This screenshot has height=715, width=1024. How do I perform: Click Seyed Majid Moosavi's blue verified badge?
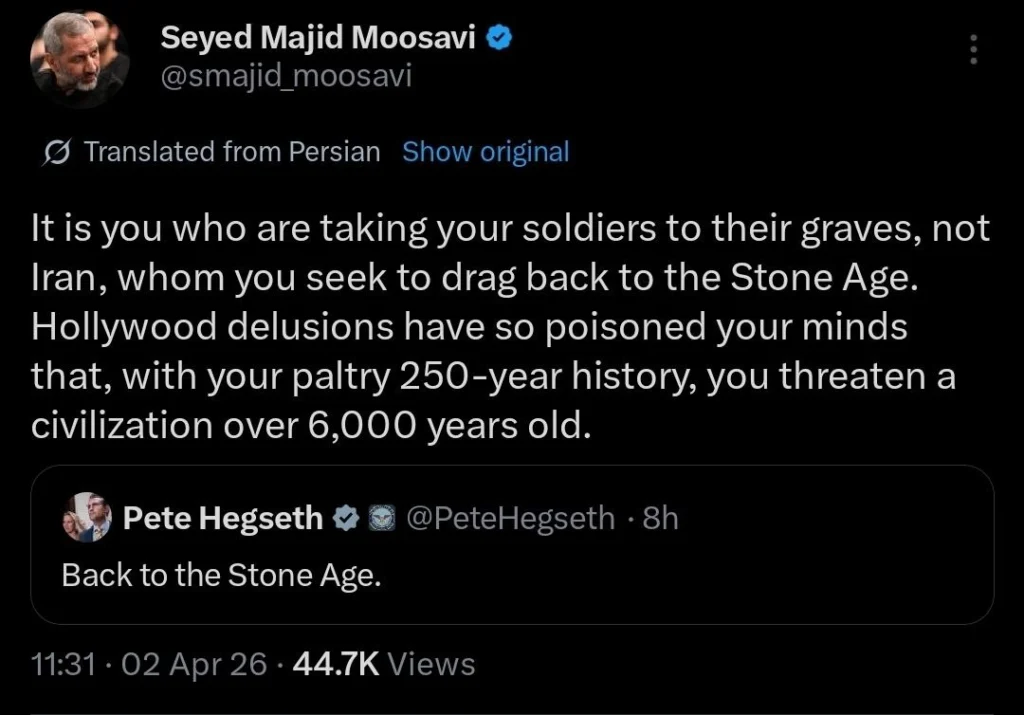click(500, 39)
